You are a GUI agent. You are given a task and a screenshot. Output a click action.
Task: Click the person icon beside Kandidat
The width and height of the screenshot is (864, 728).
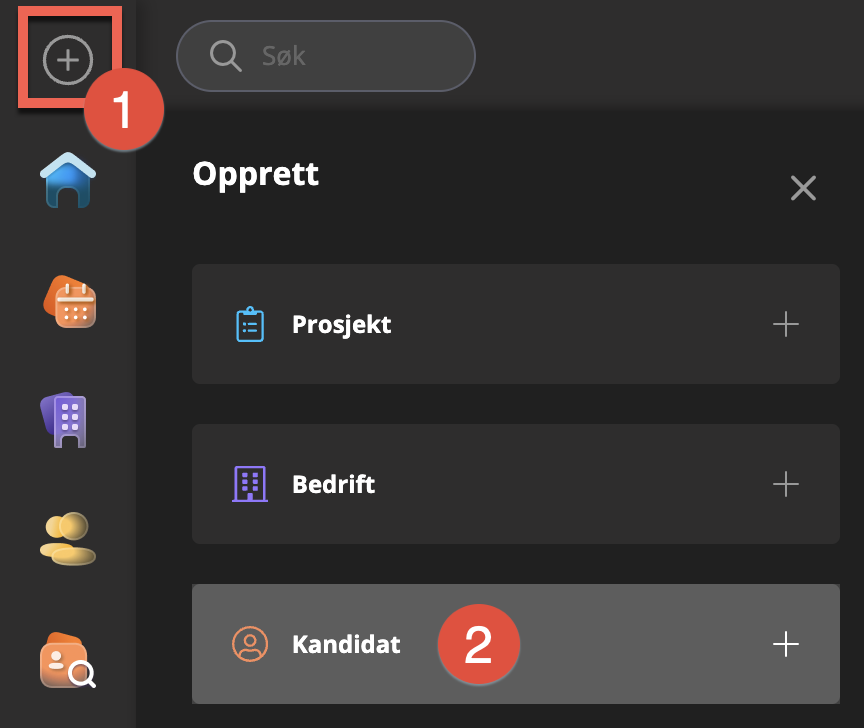click(x=250, y=644)
